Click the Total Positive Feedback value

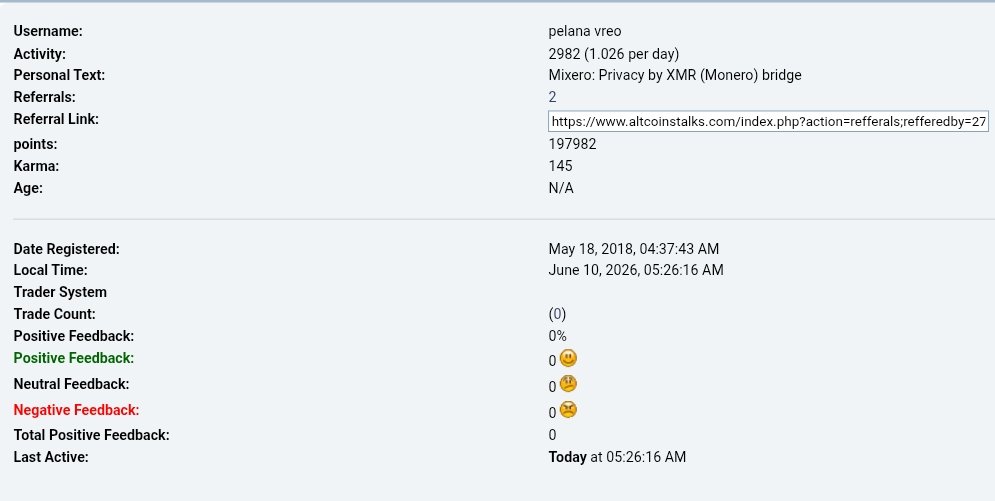(552, 435)
